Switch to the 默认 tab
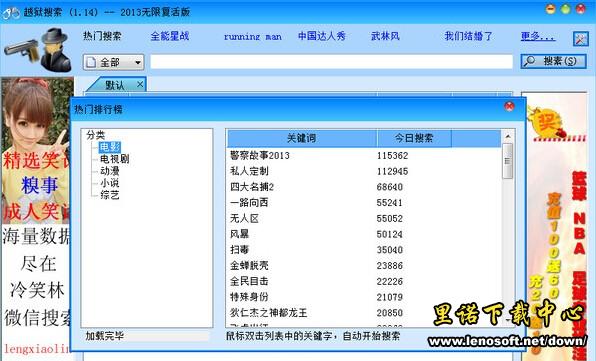The height and width of the screenshot is (361, 596). click(115, 84)
